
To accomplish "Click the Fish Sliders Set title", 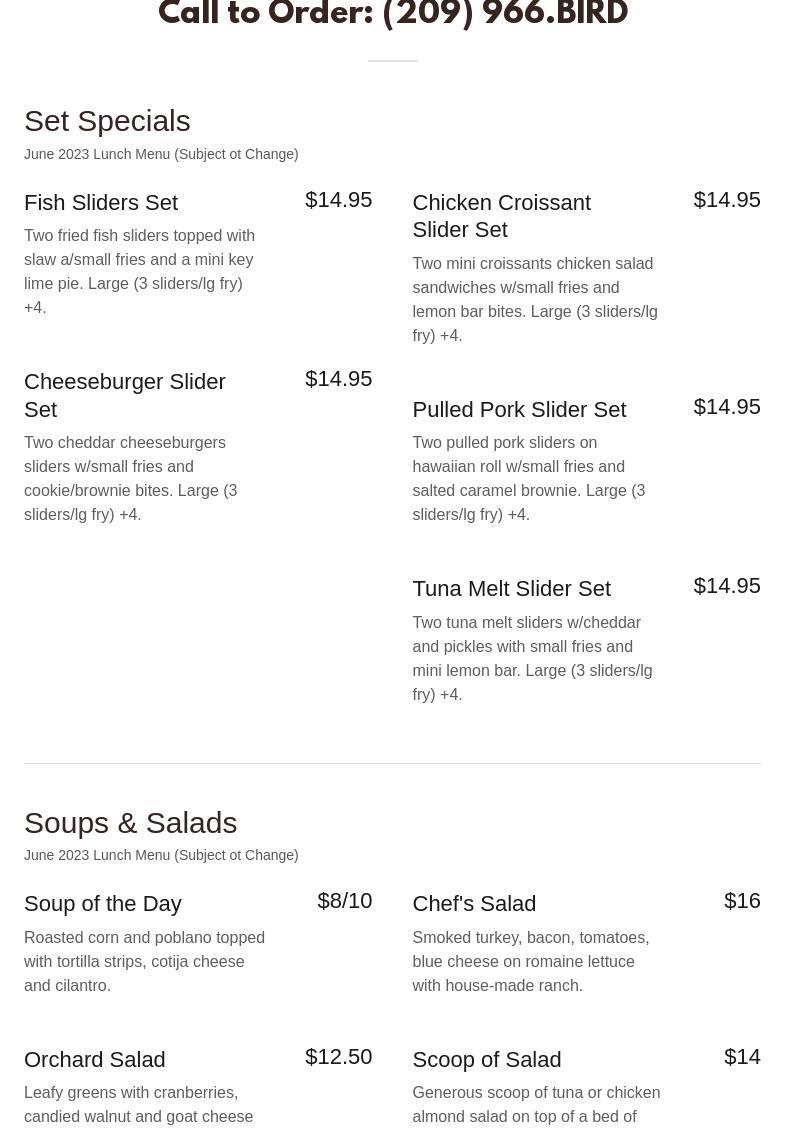I will (x=101, y=203).
